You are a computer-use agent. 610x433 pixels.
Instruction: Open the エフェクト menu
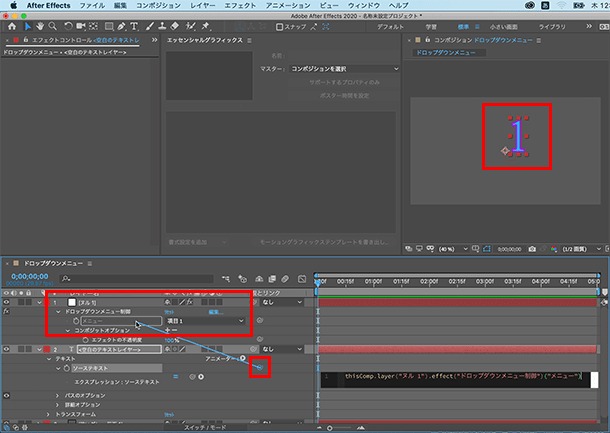[x=240, y=5]
